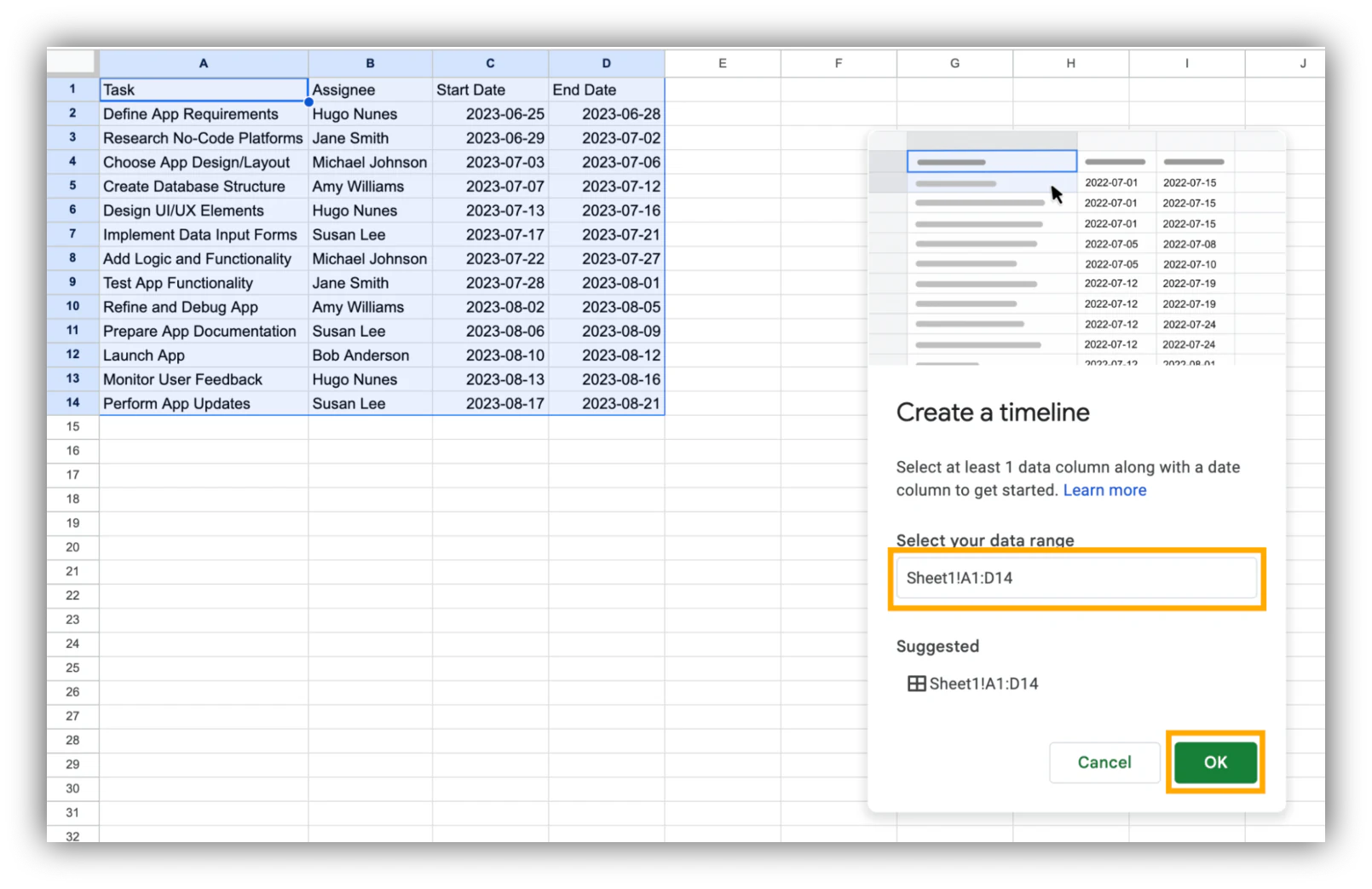Select cell Test App Functionality
This screenshot has height=889, width=1372.
[204, 283]
